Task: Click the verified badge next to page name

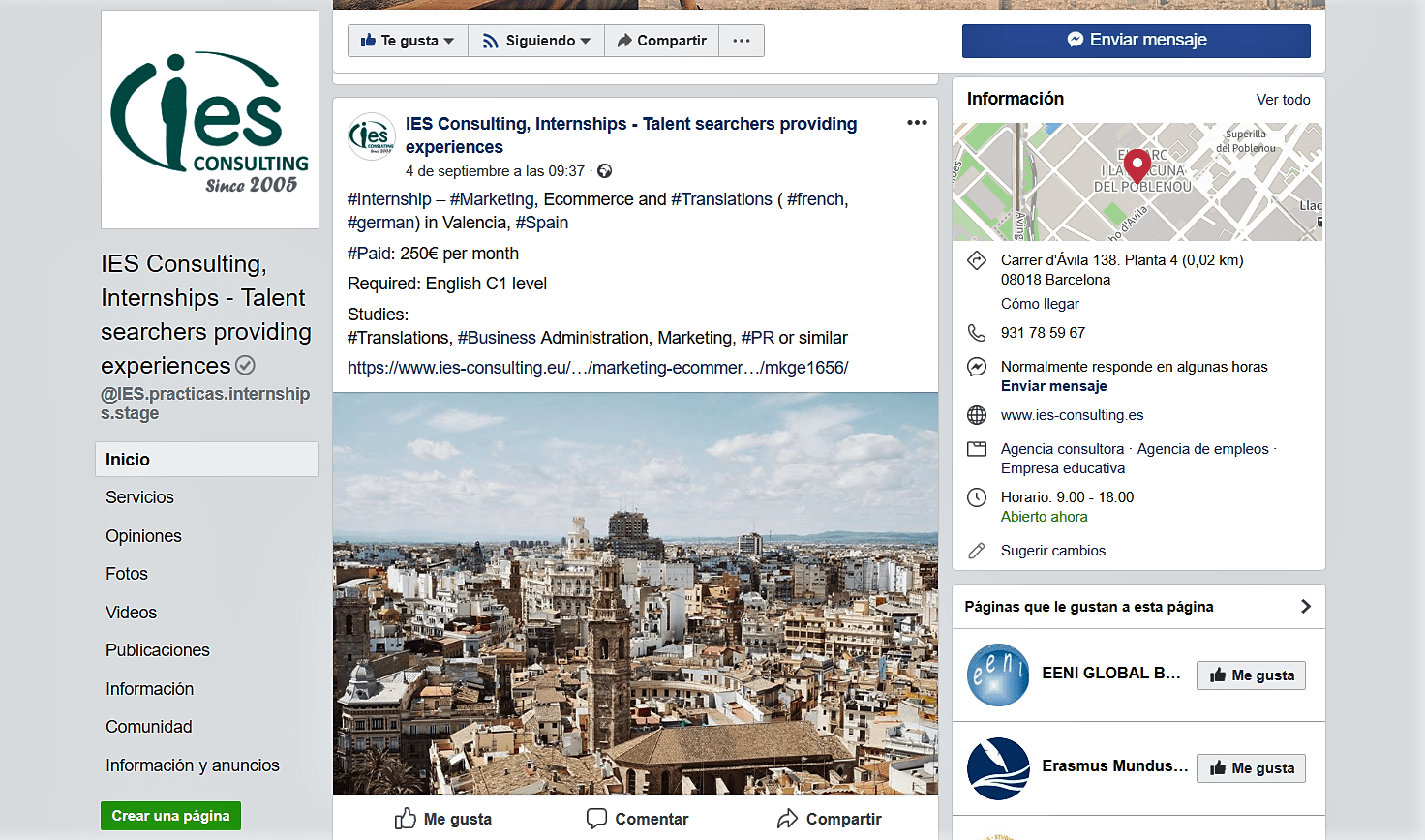Action: click(246, 366)
